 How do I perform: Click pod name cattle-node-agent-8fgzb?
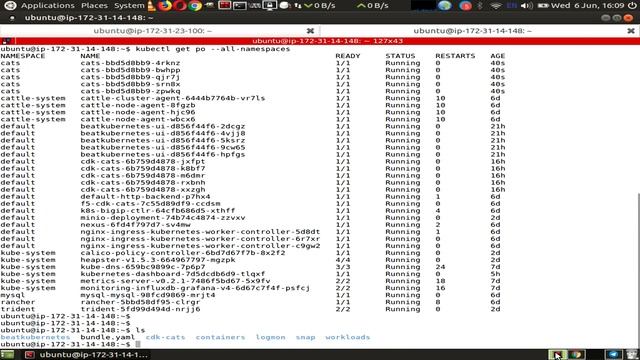pyautogui.click(x=138, y=105)
